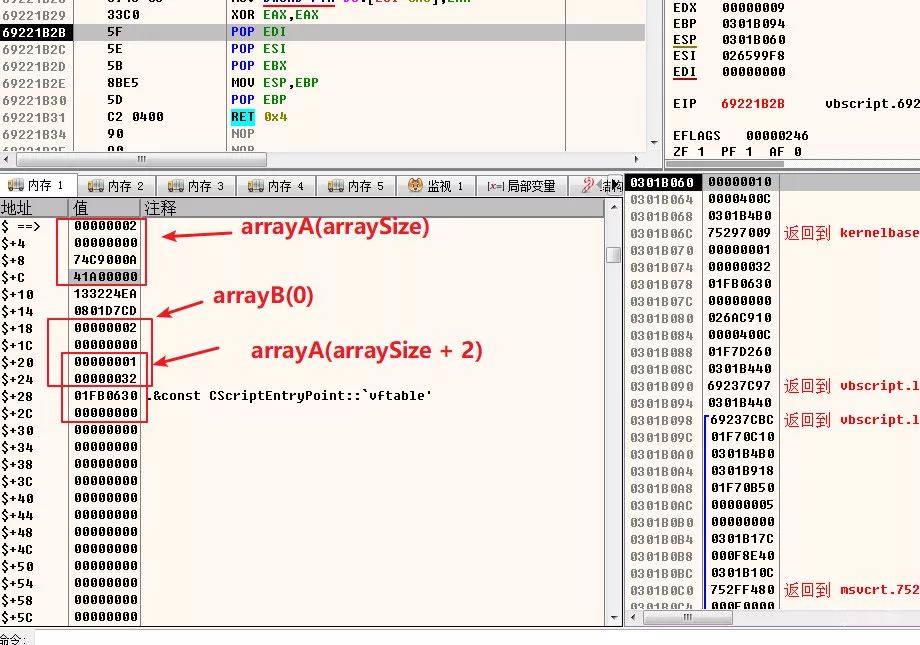920x645 pixels.
Task: Select the 内存 4 tab
Action: click(x=276, y=186)
